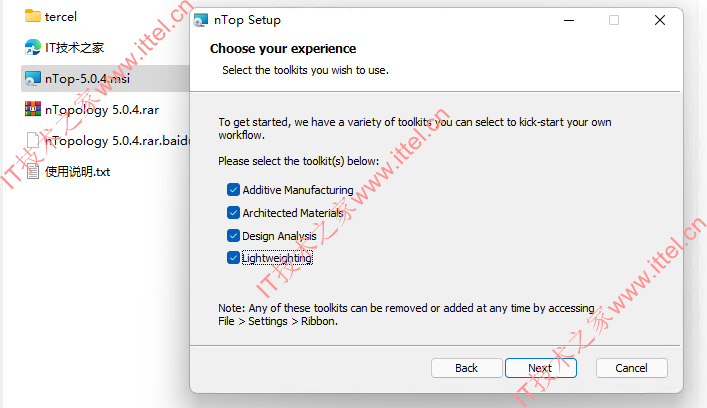Click the IT技术之家 shortcut icon

point(32,47)
